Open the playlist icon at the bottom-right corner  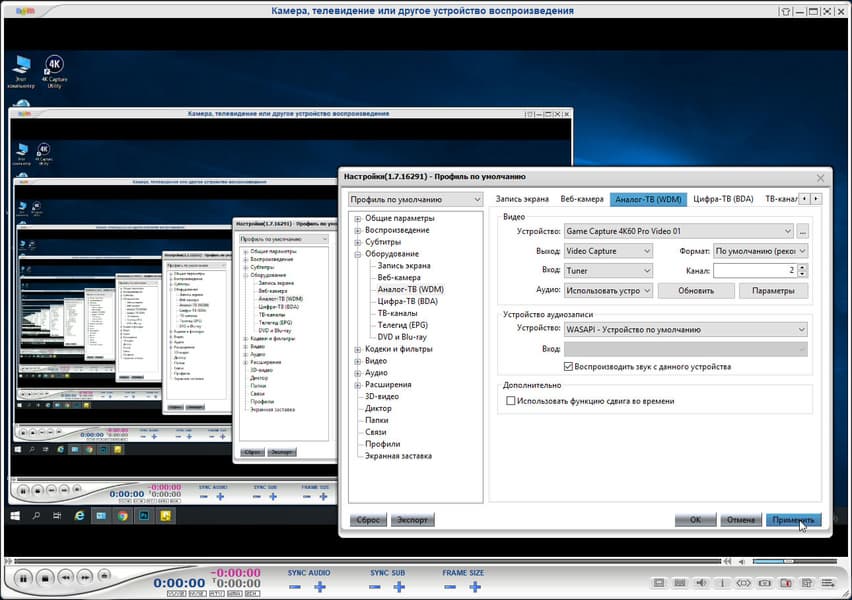[x=829, y=582]
